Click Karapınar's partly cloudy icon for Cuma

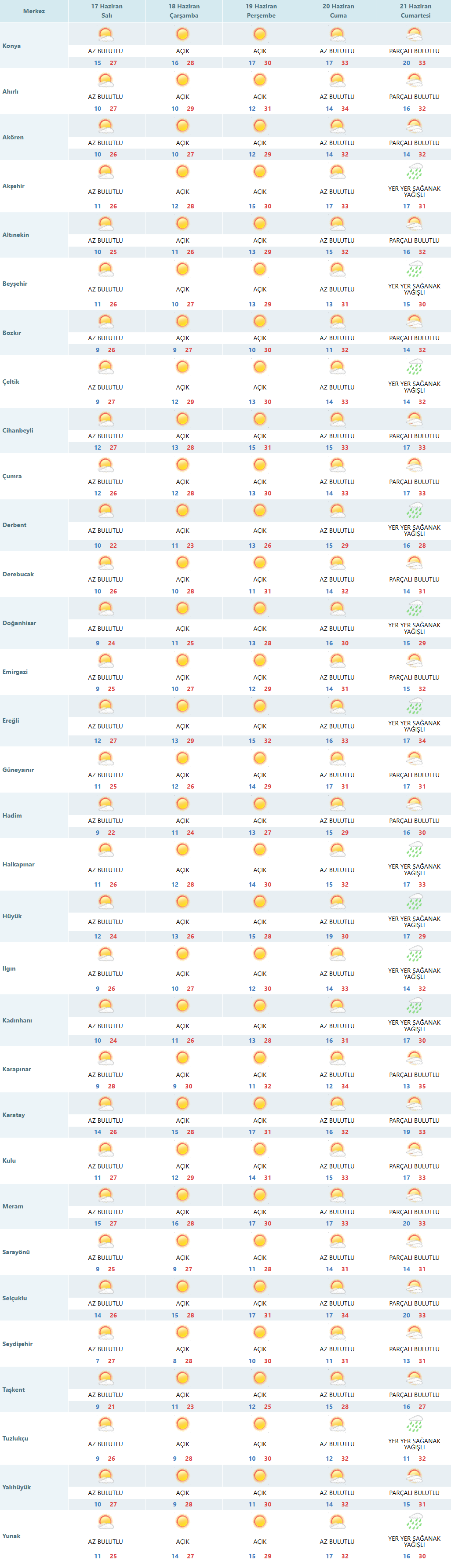tap(337, 1058)
